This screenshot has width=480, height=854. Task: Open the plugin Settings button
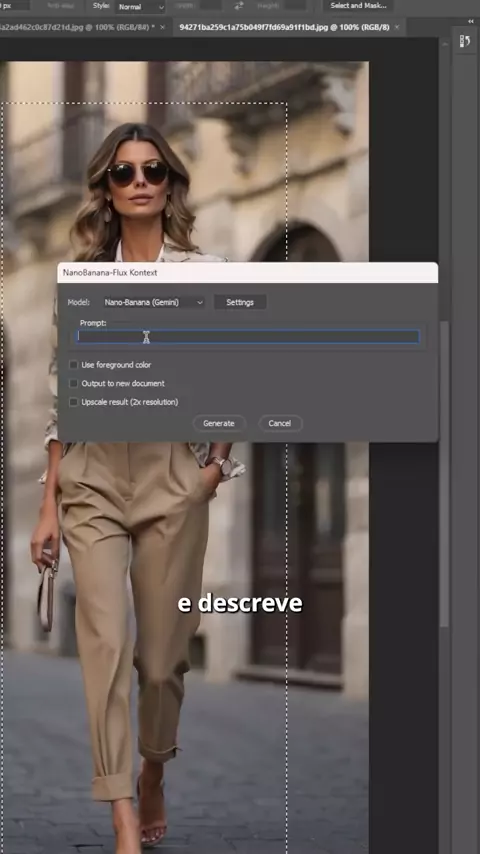240,302
